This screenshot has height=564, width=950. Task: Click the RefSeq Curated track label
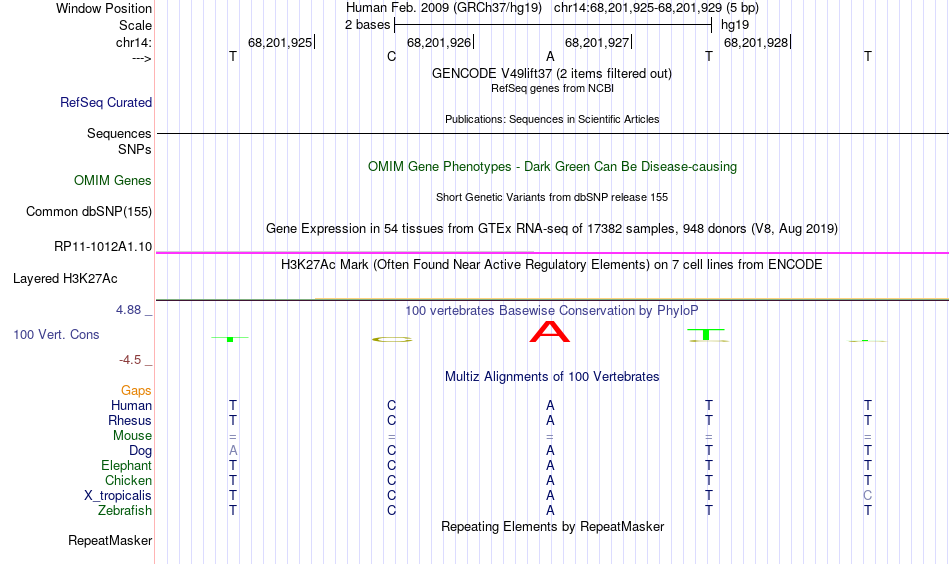coord(106,102)
